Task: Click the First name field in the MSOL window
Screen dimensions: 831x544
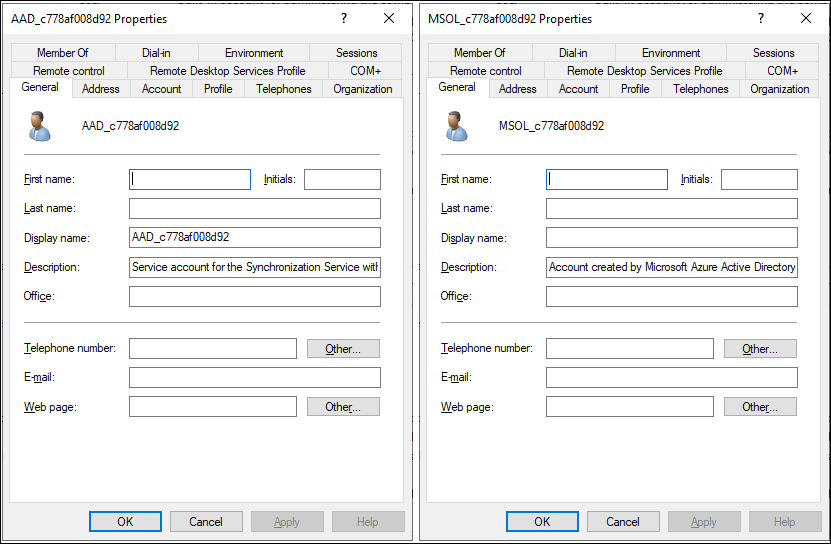Action: [607, 179]
